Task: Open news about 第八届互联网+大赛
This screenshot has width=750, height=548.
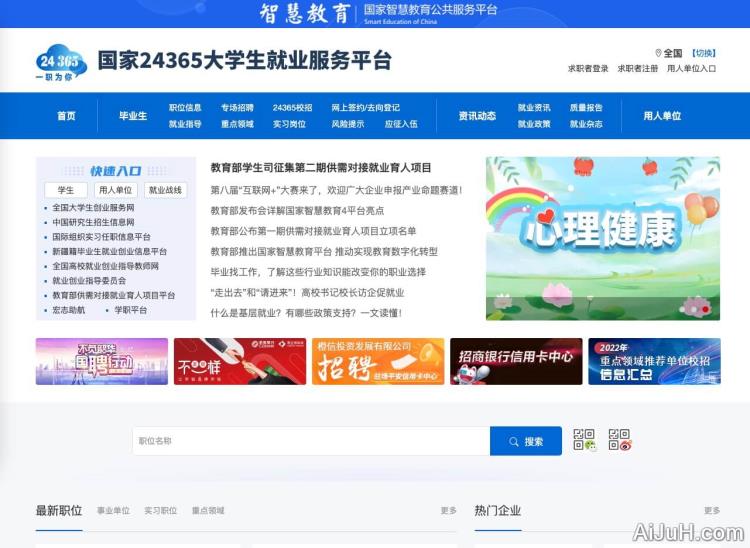Action: click(x=337, y=190)
